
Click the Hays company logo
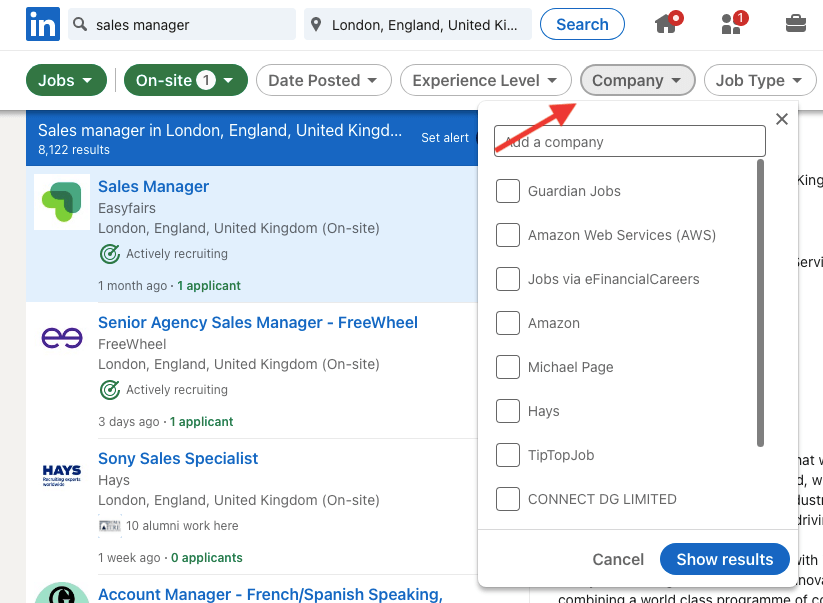tap(62, 475)
